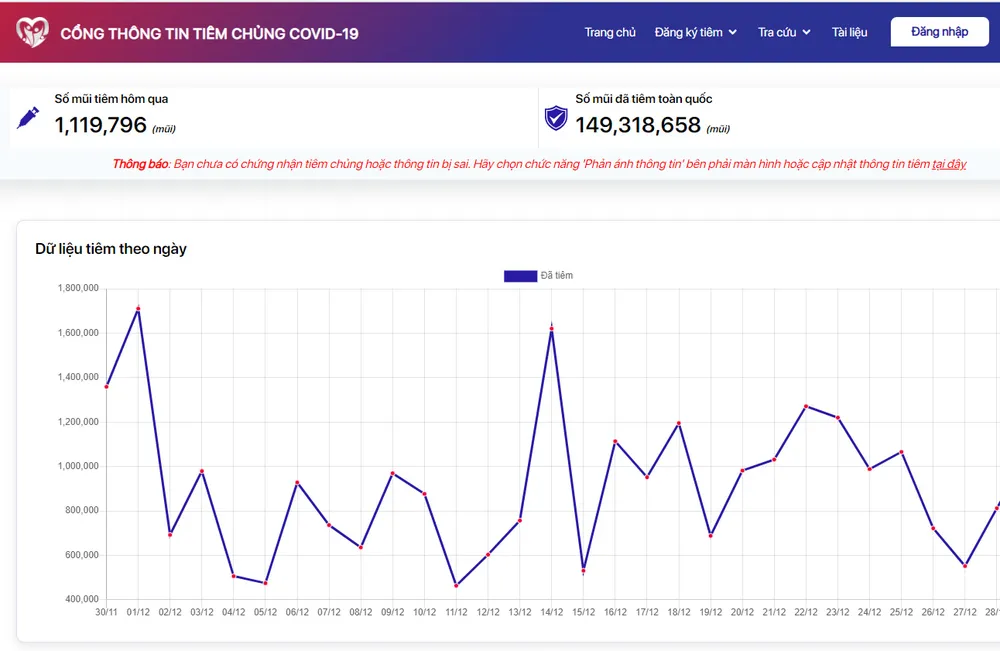Click the 22/12 data point on chart
The height and width of the screenshot is (651, 1000).
coord(806,406)
